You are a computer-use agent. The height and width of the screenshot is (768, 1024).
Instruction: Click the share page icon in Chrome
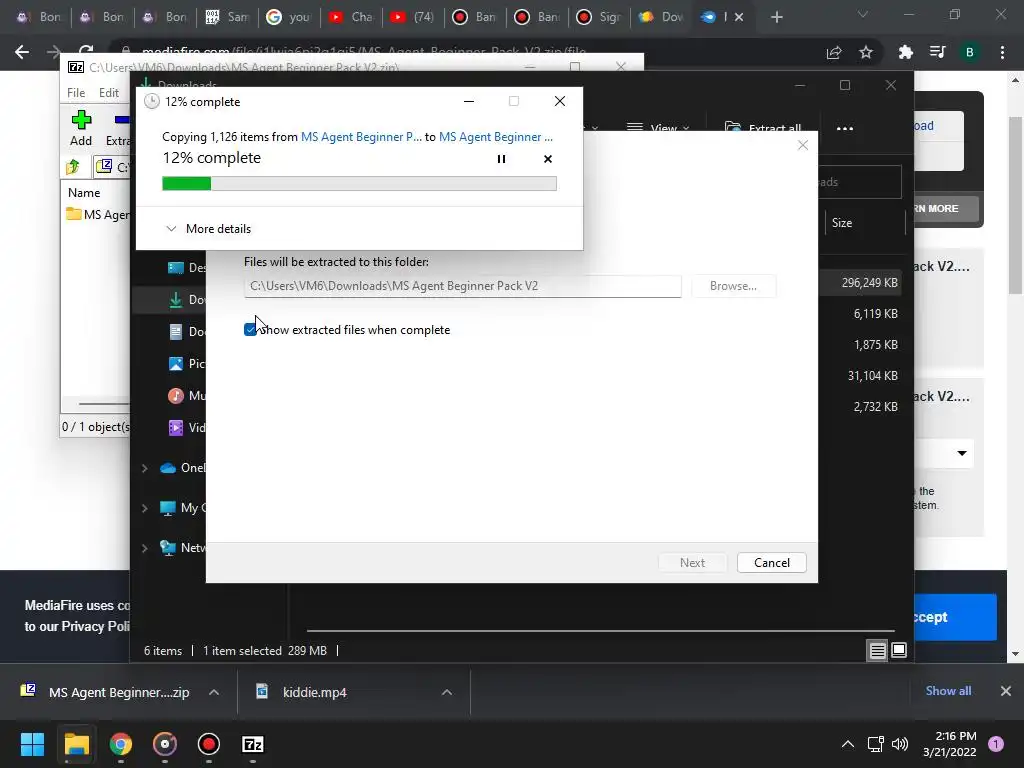coord(834,52)
